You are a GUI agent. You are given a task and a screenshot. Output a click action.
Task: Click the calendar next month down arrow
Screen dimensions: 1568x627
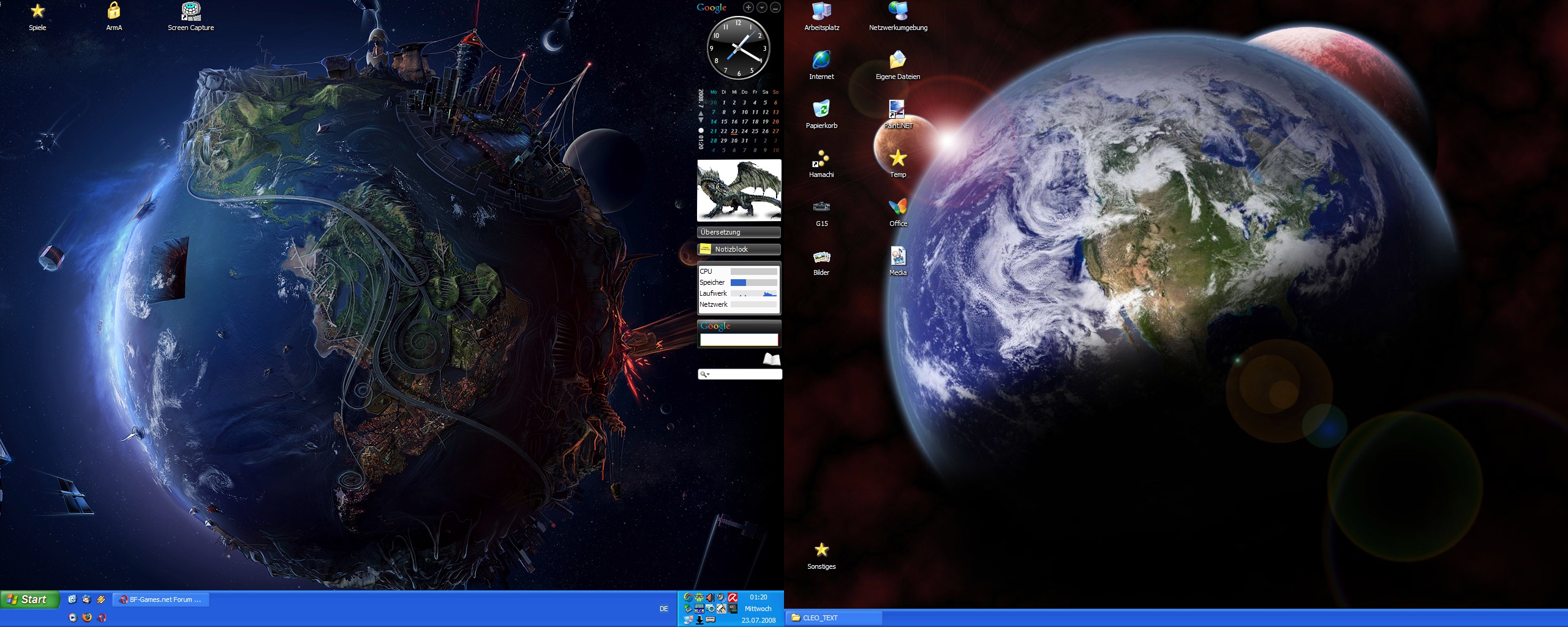click(x=701, y=120)
